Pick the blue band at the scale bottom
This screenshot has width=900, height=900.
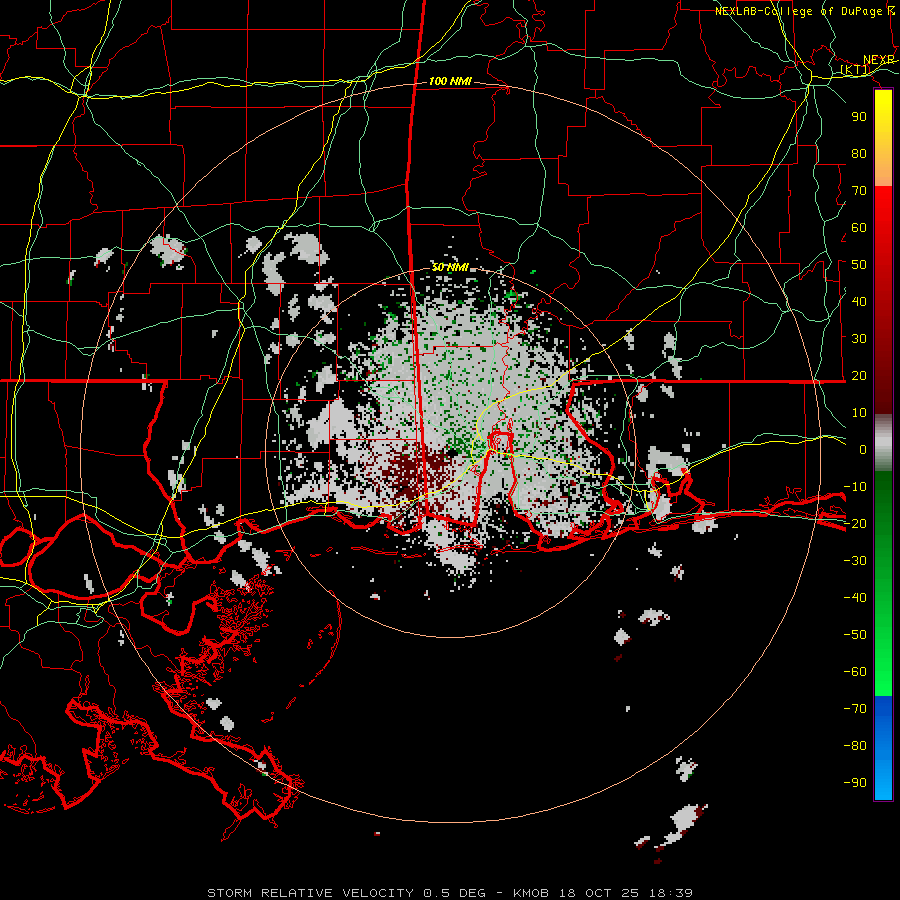point(883,747)
